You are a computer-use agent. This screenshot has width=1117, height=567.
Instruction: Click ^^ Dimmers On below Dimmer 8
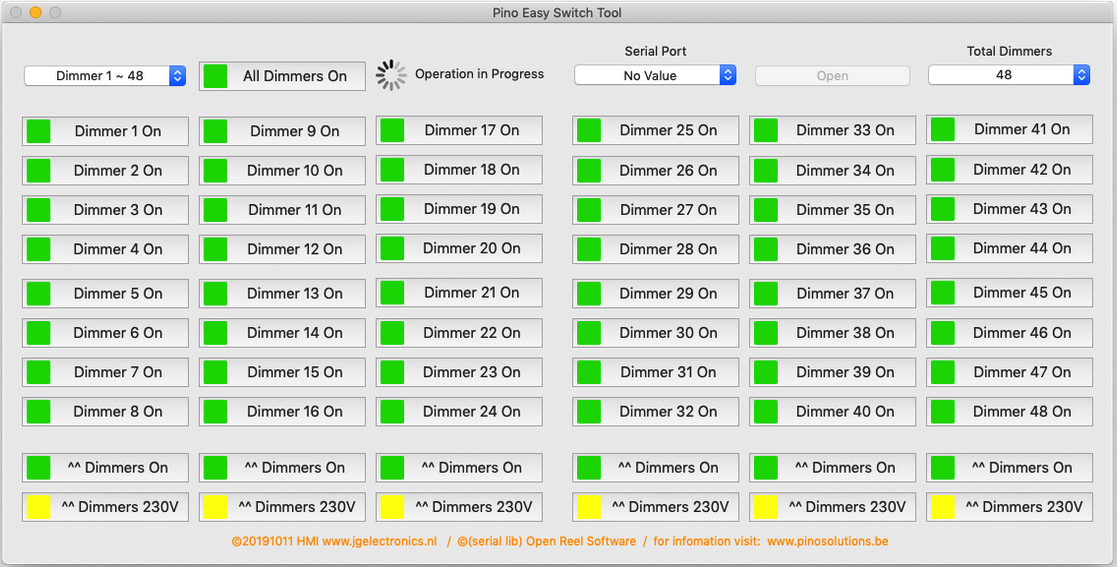pos(105,468)
